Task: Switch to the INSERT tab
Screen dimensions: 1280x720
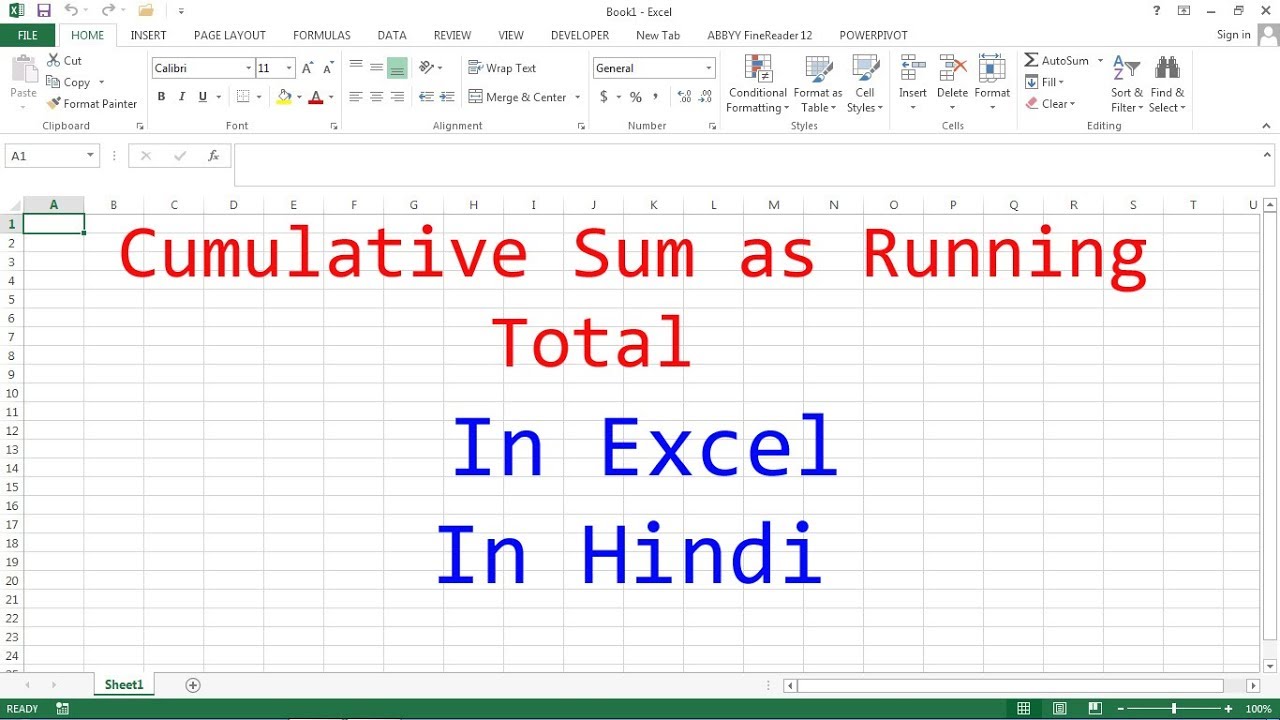Action: (148, 35)
